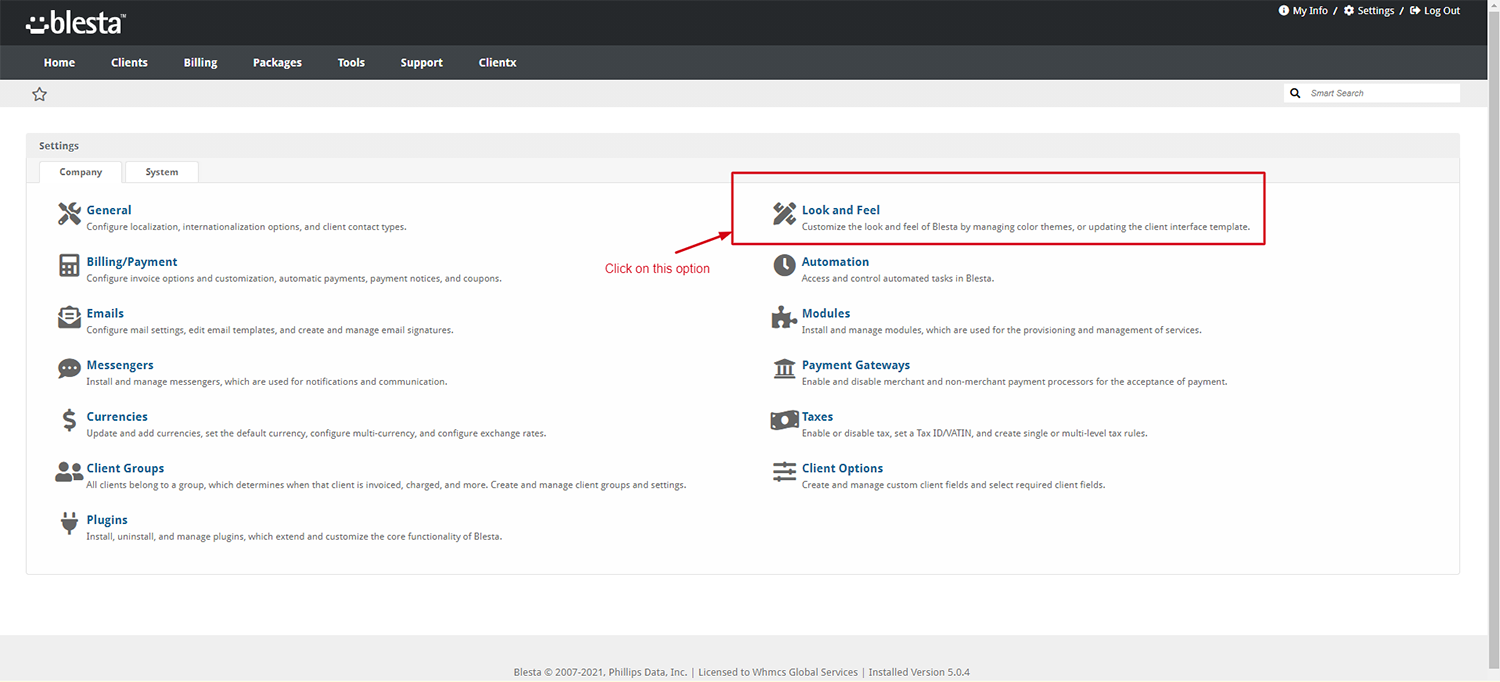Click the Look and Feel ruler-pencil icon
Screen dimensions: 1500x682
(x=785, y=214)
